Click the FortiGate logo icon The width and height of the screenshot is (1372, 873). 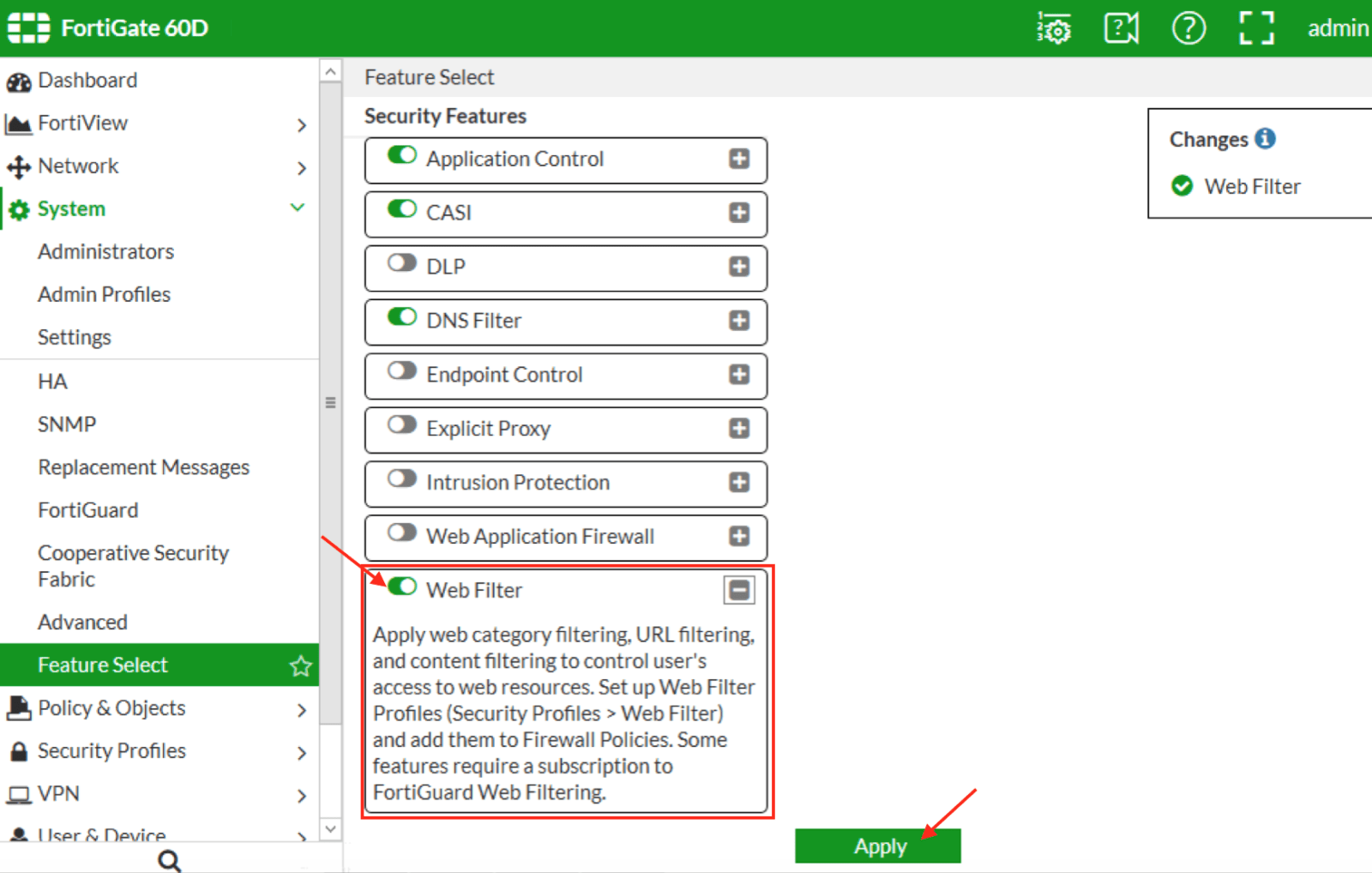pyautogui.click(x=28, y=27)
